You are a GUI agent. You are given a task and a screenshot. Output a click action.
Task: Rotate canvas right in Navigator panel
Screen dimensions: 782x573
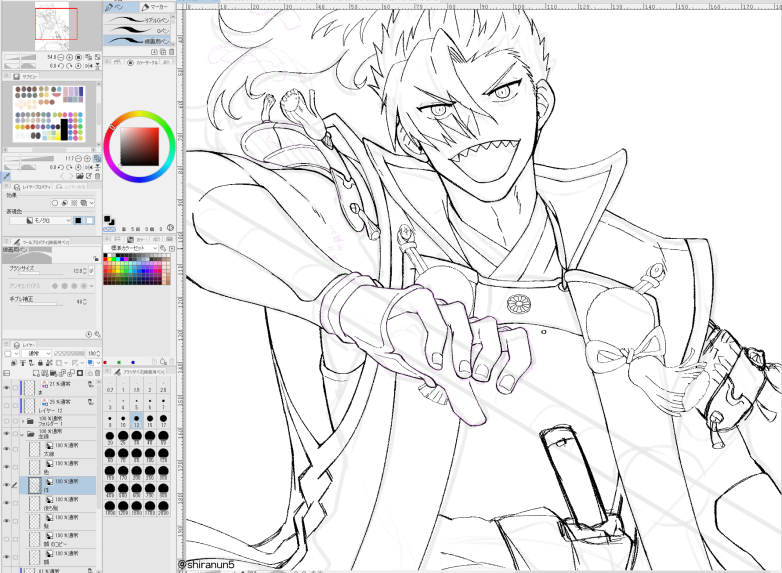[69, 66]
